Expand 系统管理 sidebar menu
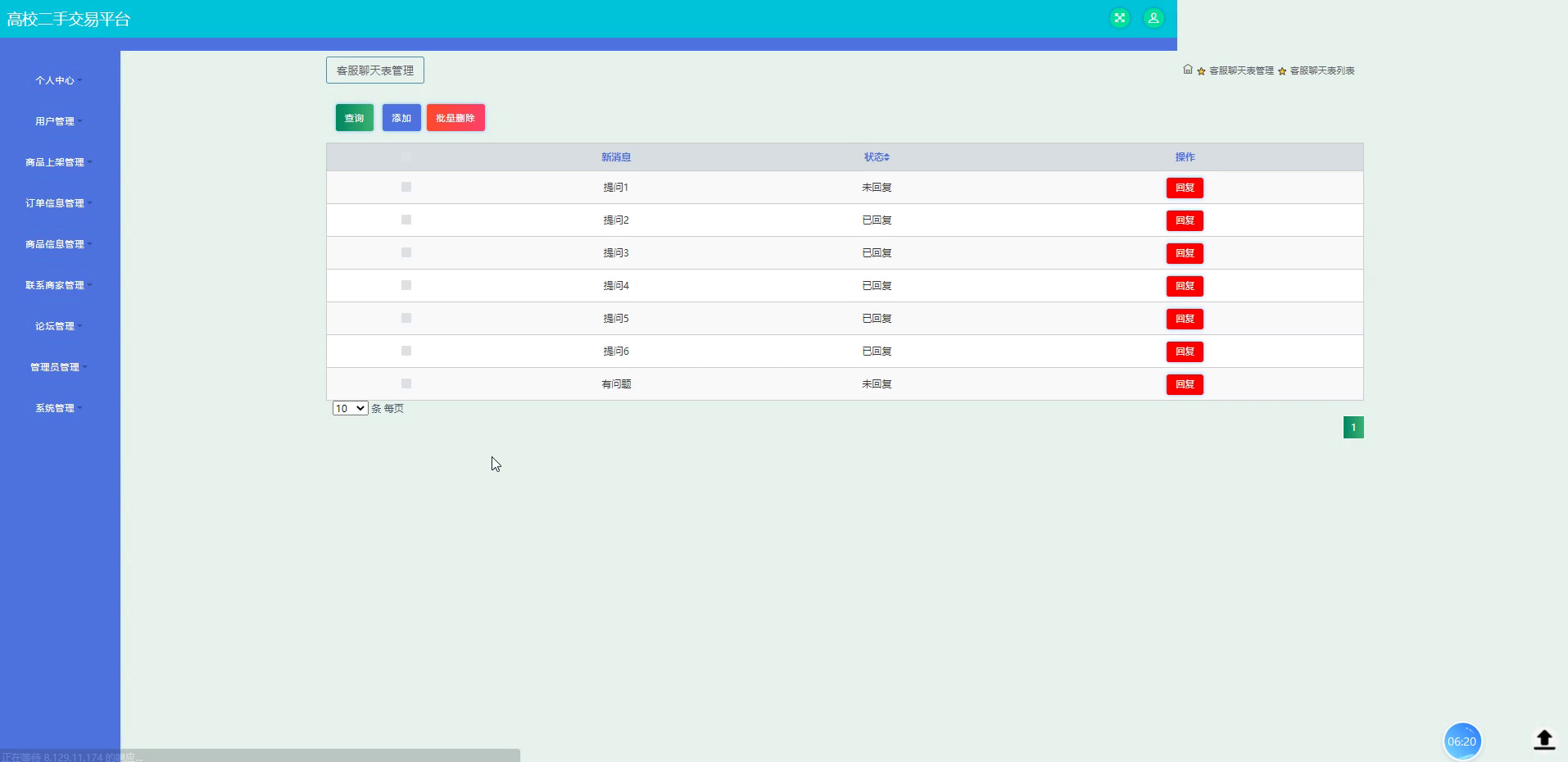This screenshot has width=1568, height=762. pyautogui.click(x=58, y=408)
